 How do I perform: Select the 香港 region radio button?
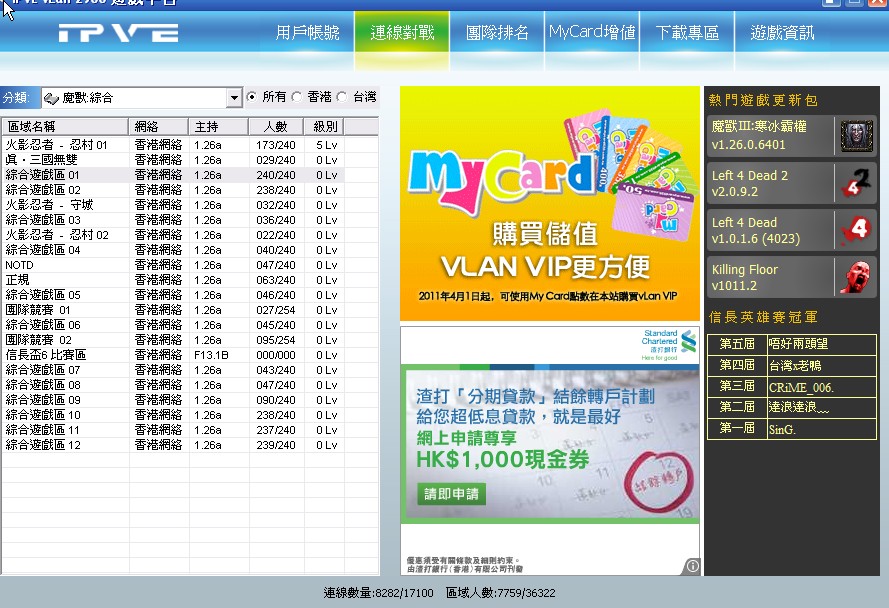297,97
